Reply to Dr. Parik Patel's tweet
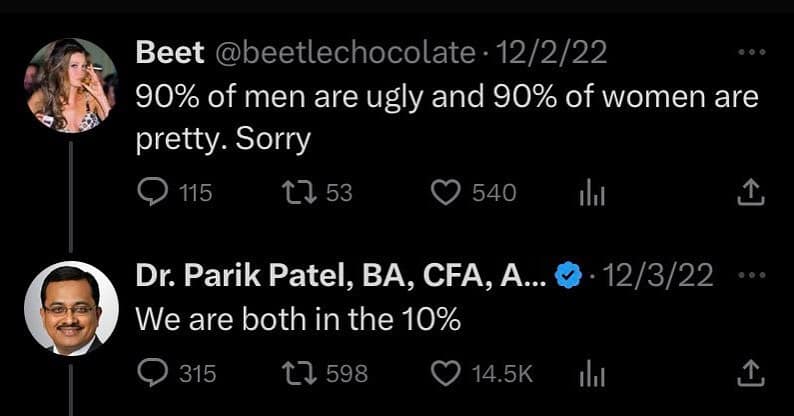This screenshot has width=794, height=416. 151,374
